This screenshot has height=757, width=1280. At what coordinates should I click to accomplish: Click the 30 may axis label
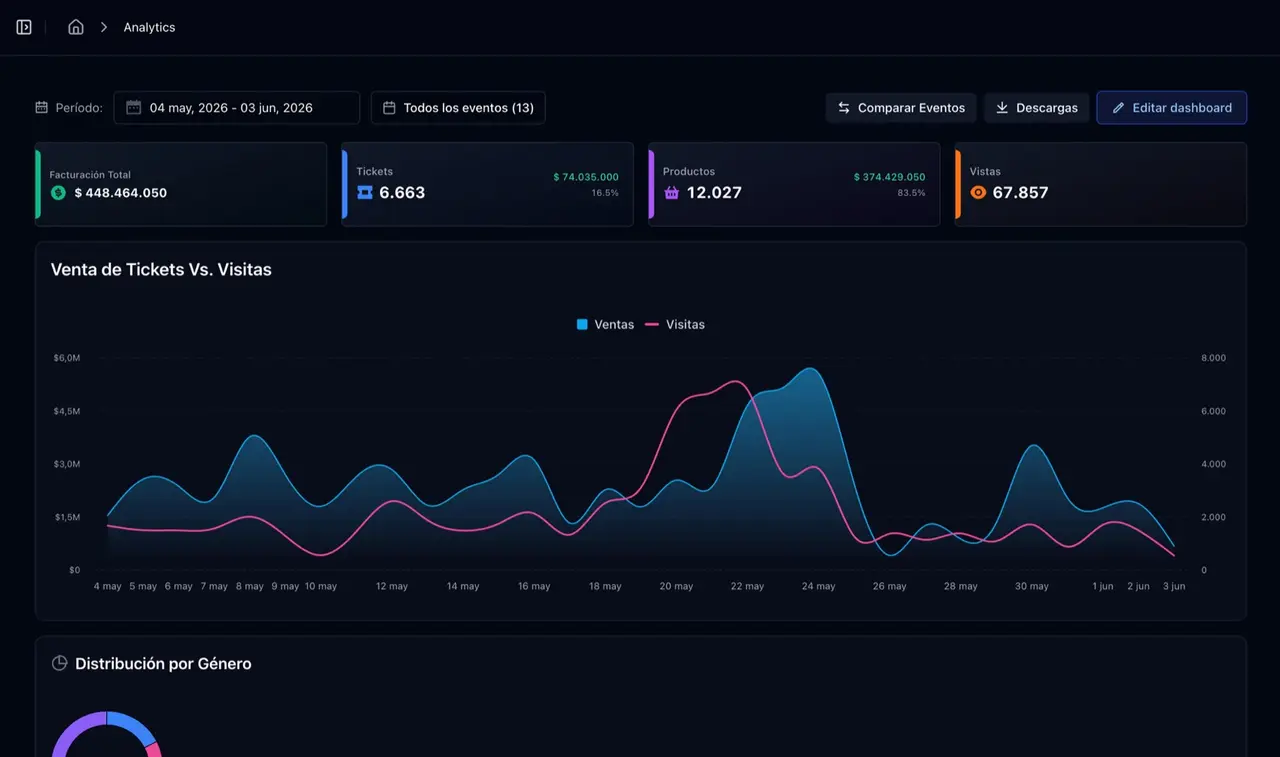pyautogui.click(x=1032, y=586)
